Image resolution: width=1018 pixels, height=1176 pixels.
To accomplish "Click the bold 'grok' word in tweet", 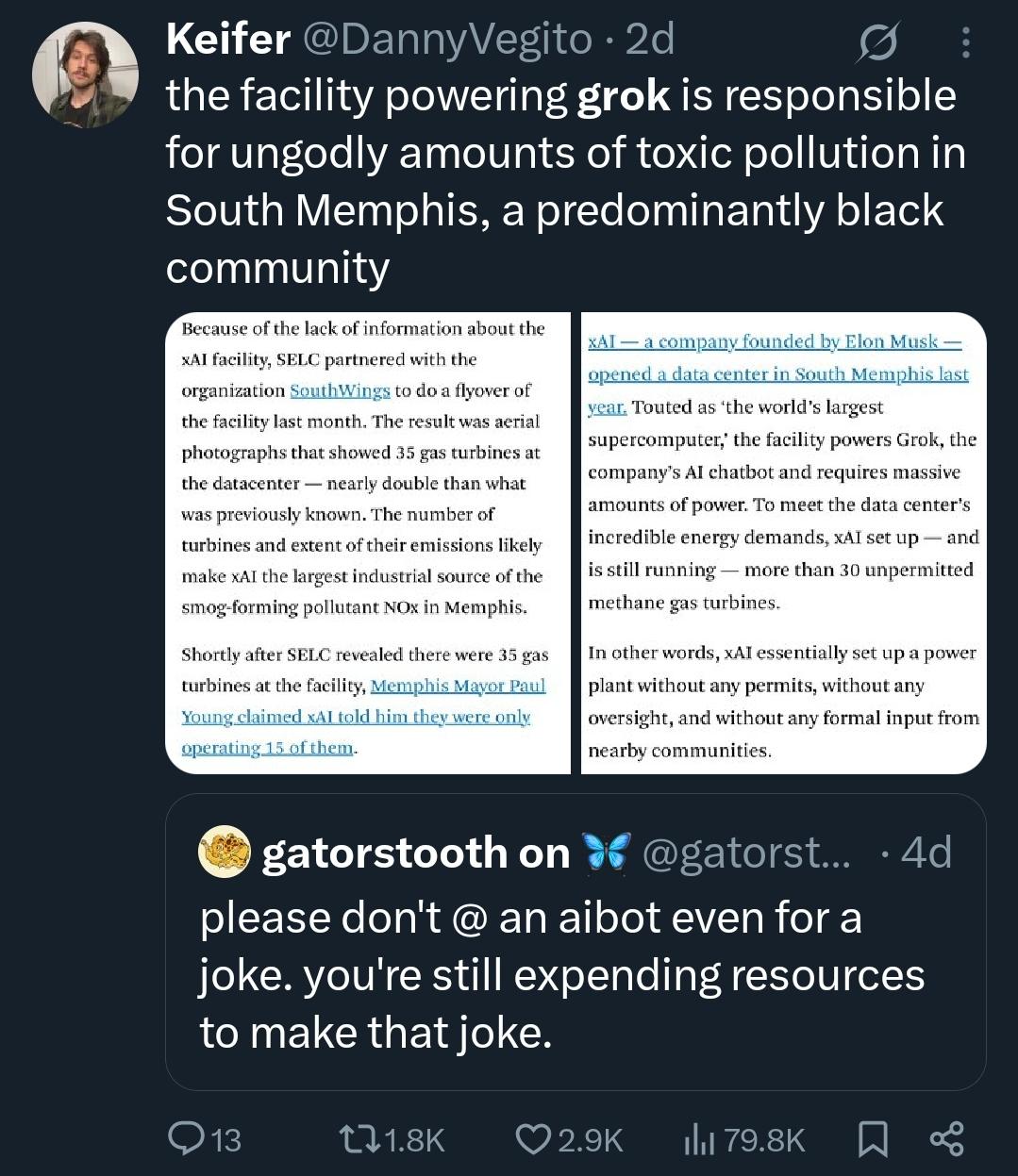I will (623, 96).
